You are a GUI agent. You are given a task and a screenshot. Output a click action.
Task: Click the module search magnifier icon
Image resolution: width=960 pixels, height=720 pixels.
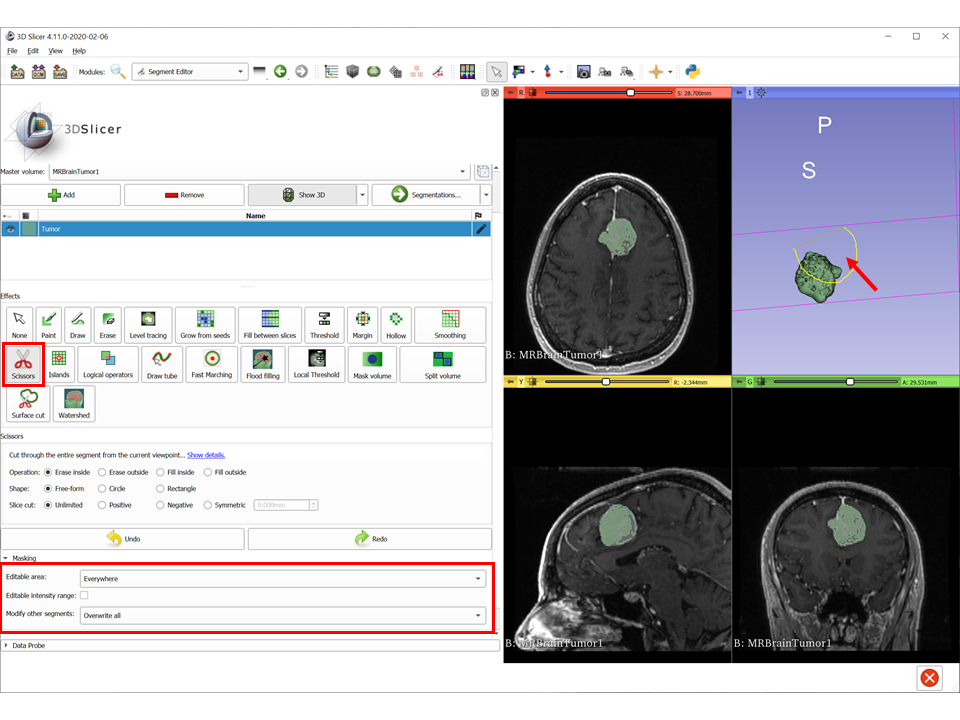118,72
